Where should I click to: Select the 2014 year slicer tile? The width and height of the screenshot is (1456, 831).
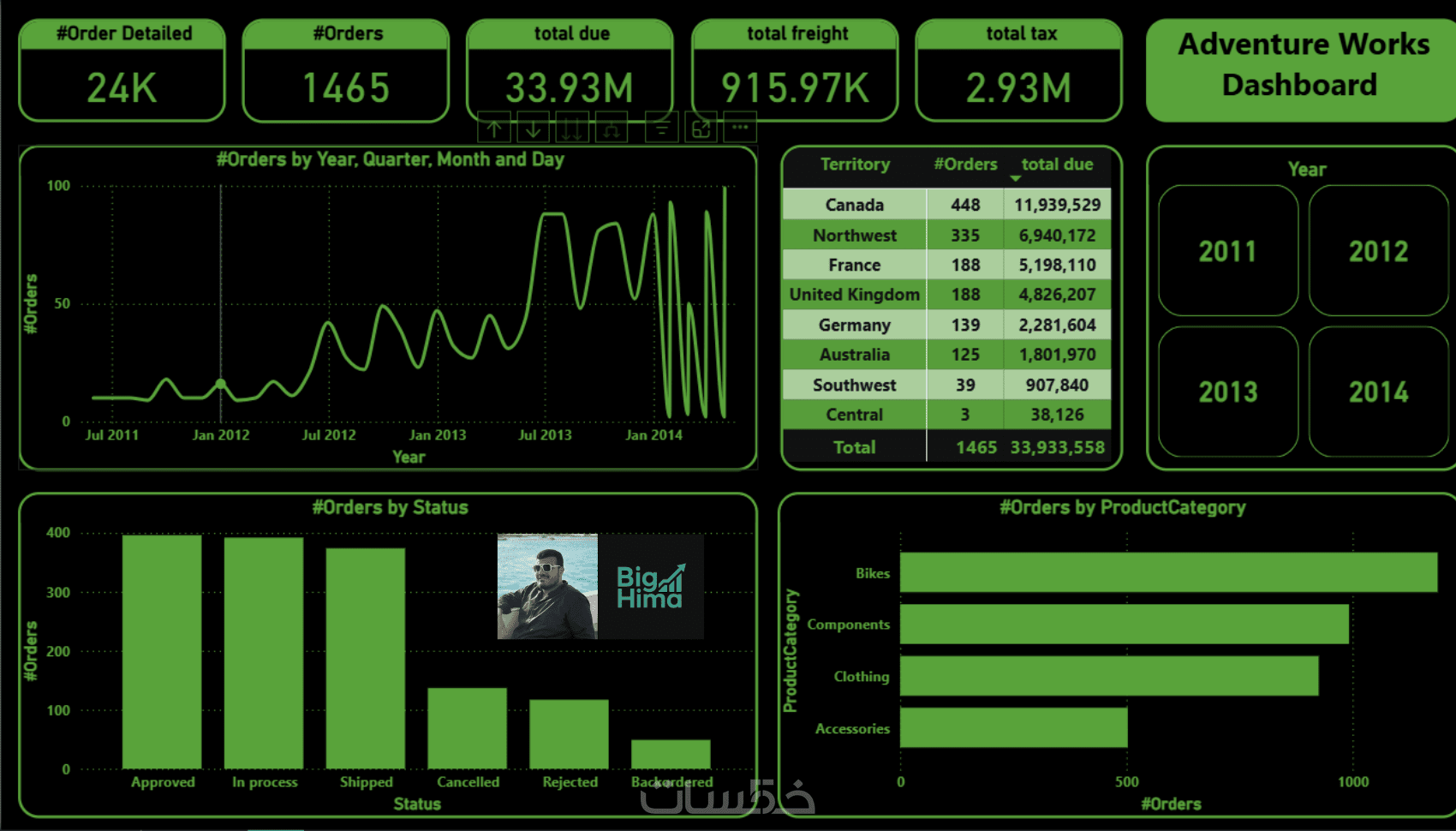point(1378,392)
